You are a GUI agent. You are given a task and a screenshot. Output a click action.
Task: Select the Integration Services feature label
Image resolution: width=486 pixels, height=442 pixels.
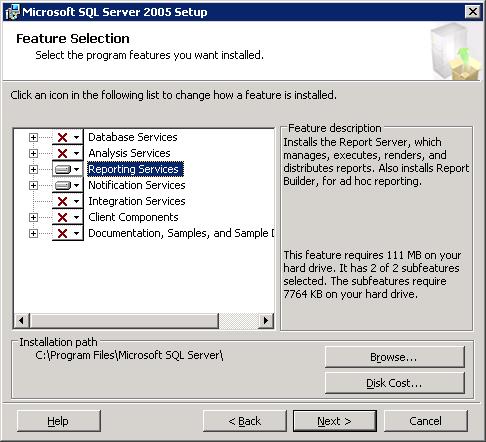click(x=137, y=201)
